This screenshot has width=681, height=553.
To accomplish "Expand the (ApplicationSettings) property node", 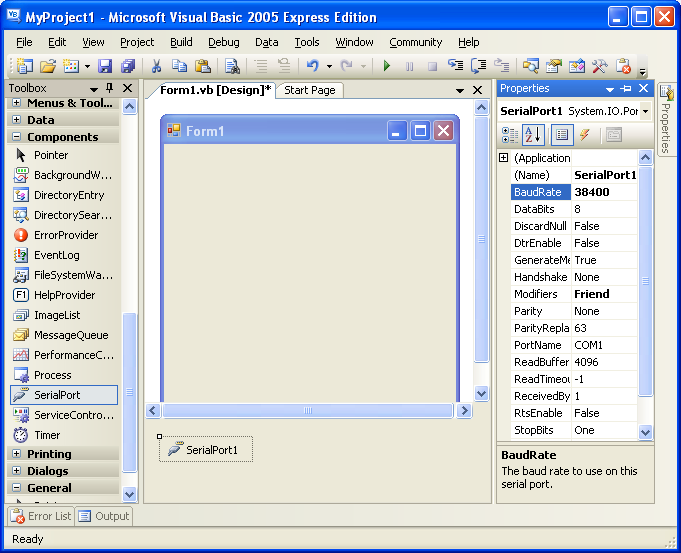I will [x=503, y=157].
